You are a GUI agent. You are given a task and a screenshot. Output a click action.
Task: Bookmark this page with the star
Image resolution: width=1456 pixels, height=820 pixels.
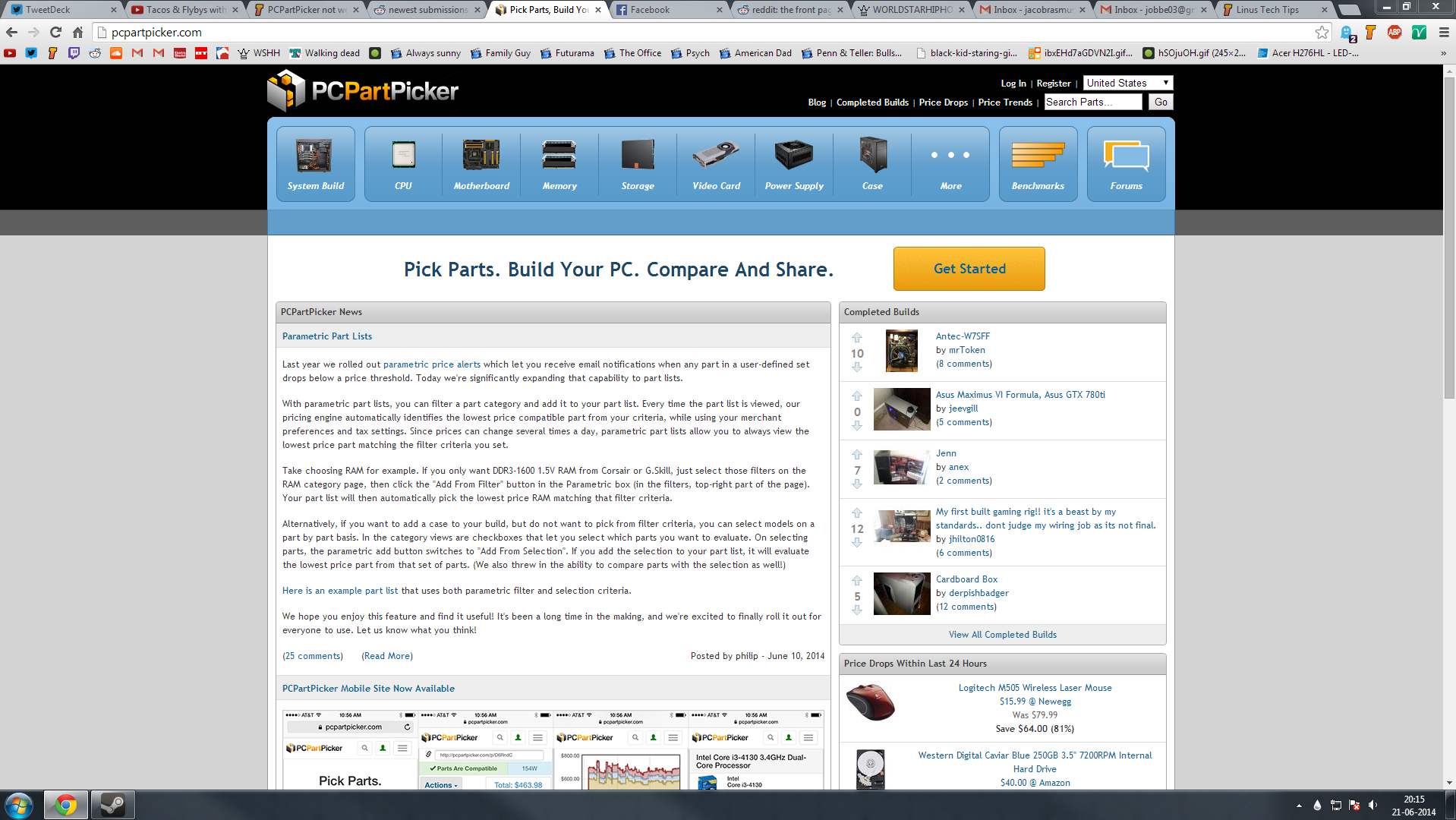coord(1322,33)
